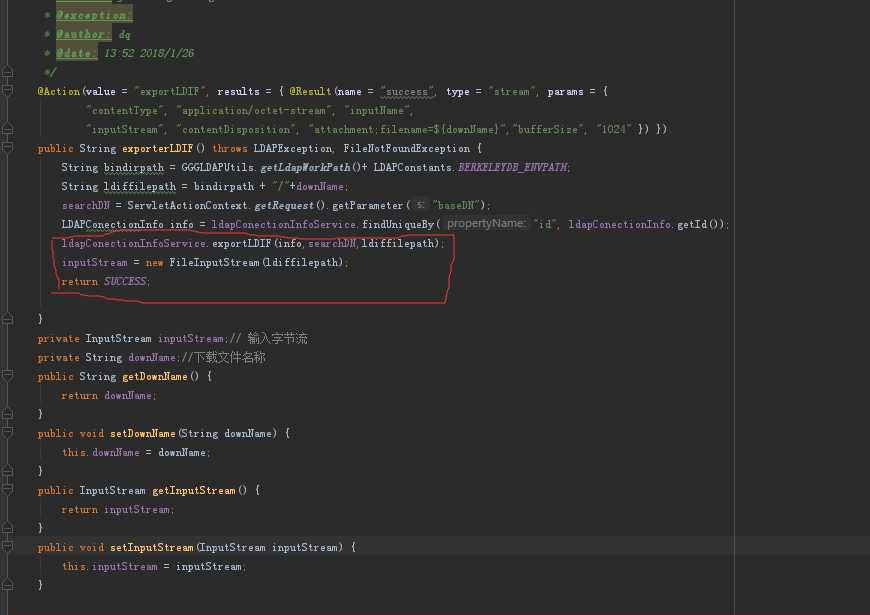This screenshot has width=870, height=615.
Task: Click the getDownName method name
Action: point(155,376)
